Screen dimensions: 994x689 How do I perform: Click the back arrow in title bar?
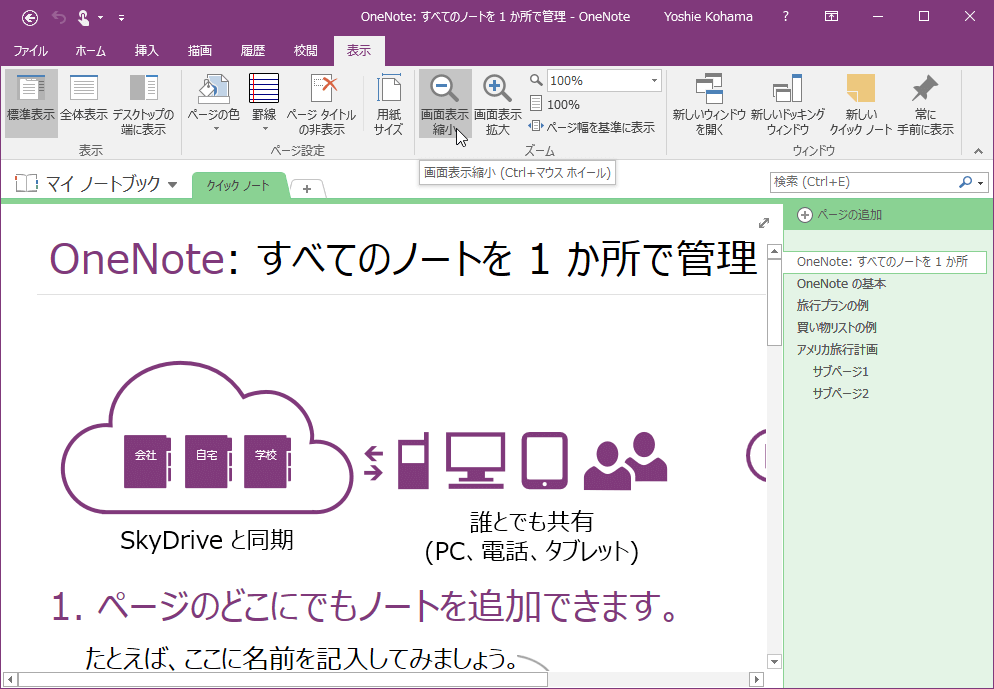coord(30,17)
